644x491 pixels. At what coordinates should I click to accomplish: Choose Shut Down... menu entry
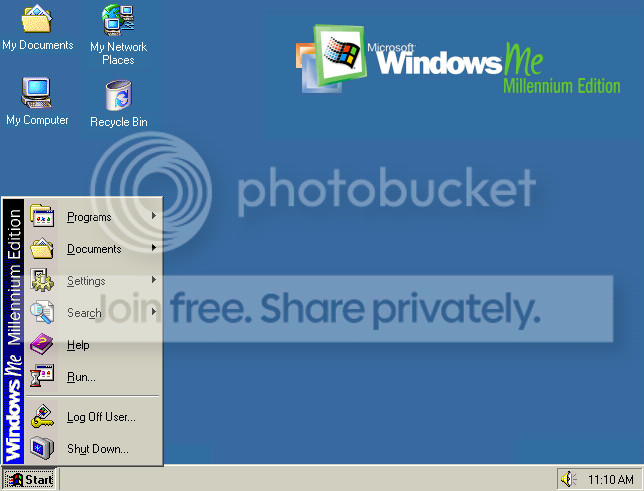(x=94, y=449)
